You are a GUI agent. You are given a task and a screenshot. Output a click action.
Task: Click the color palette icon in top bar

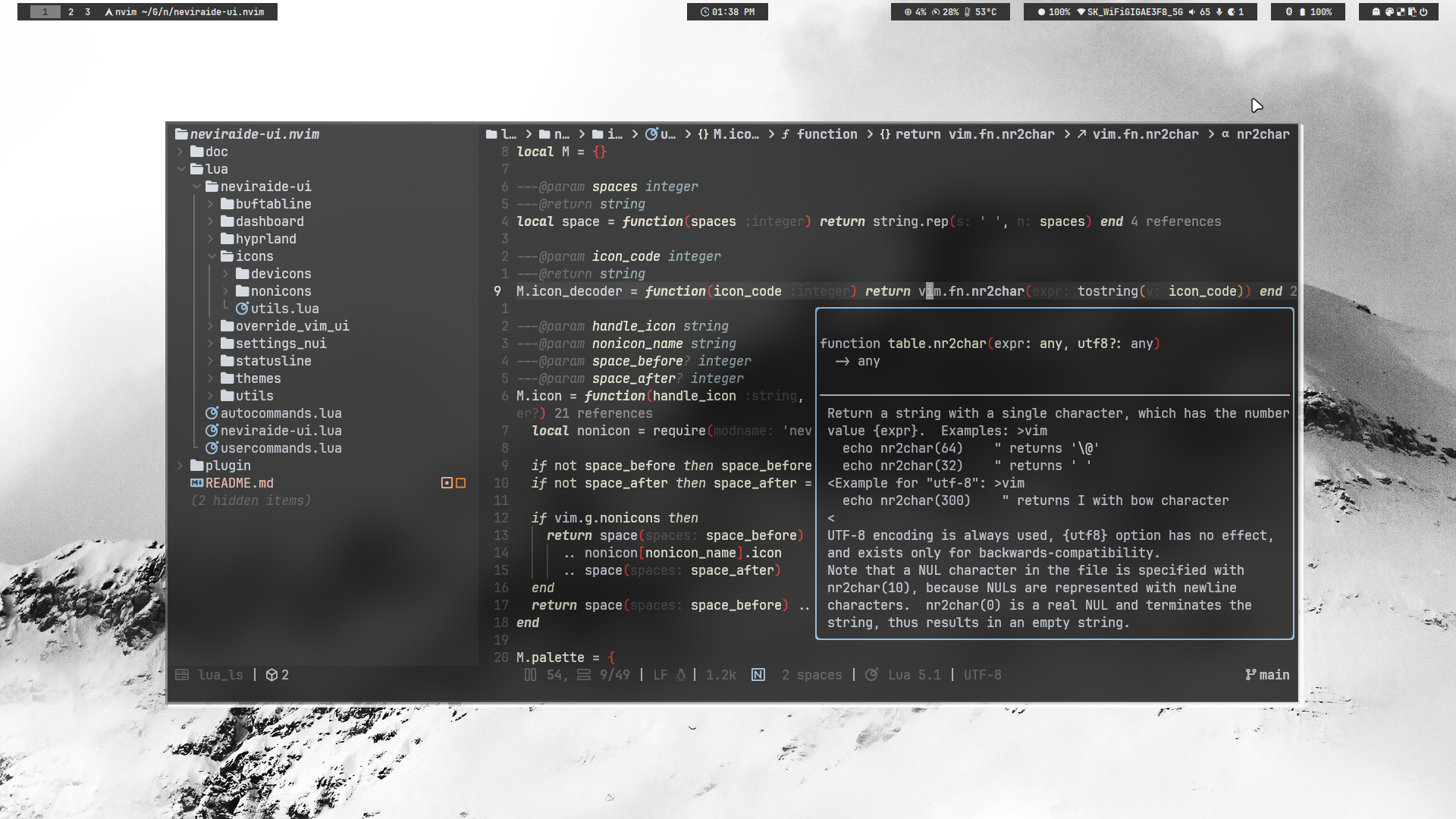(1389, 11)
